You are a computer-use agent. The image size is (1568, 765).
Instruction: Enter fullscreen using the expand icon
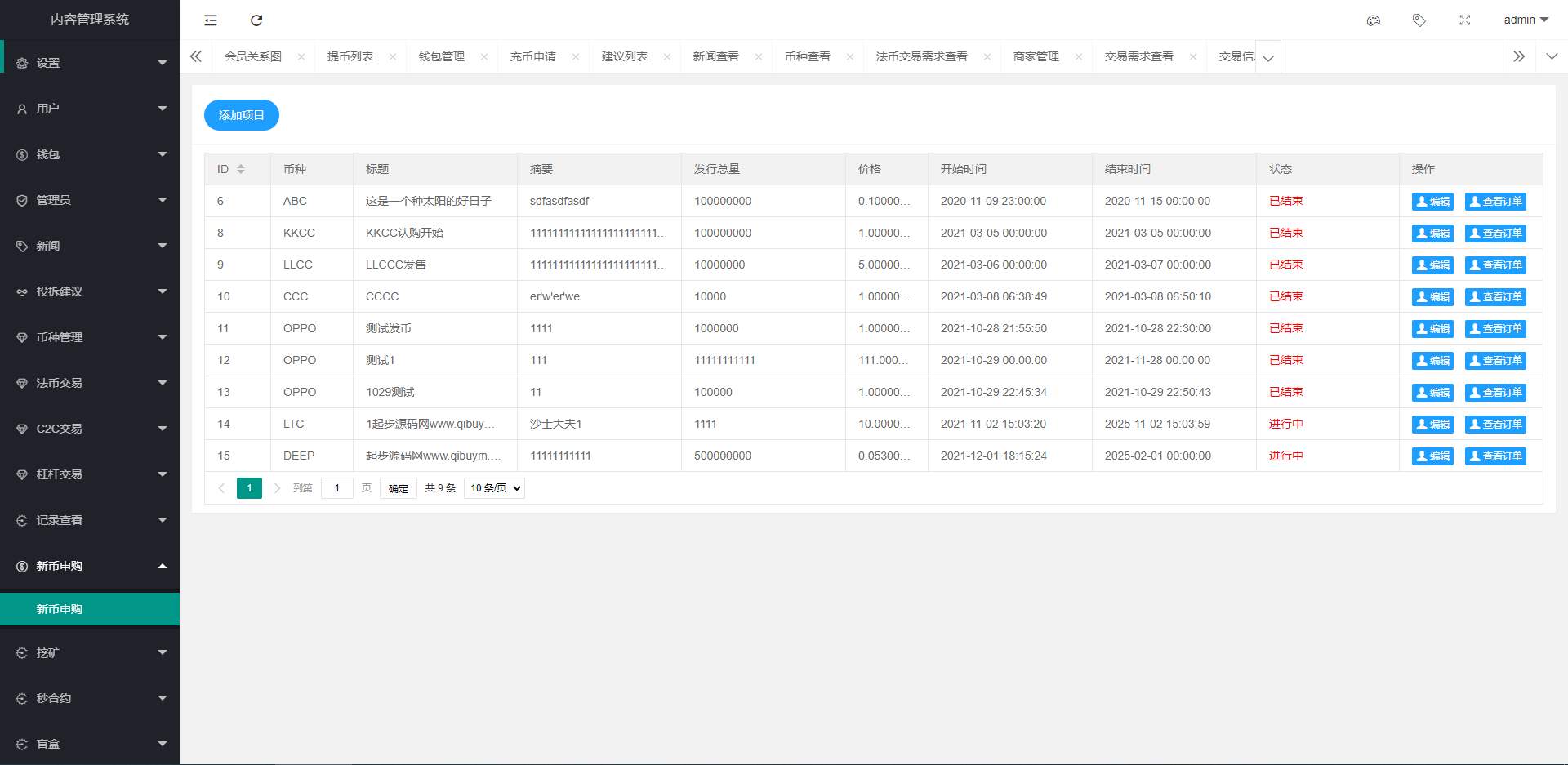1465,20
